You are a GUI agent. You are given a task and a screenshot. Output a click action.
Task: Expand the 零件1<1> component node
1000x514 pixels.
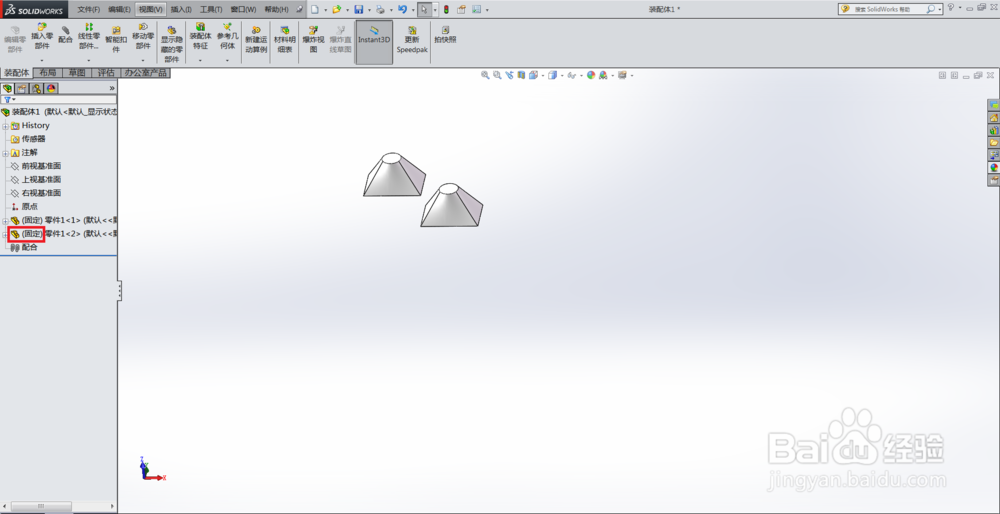(x=5, y=221)
